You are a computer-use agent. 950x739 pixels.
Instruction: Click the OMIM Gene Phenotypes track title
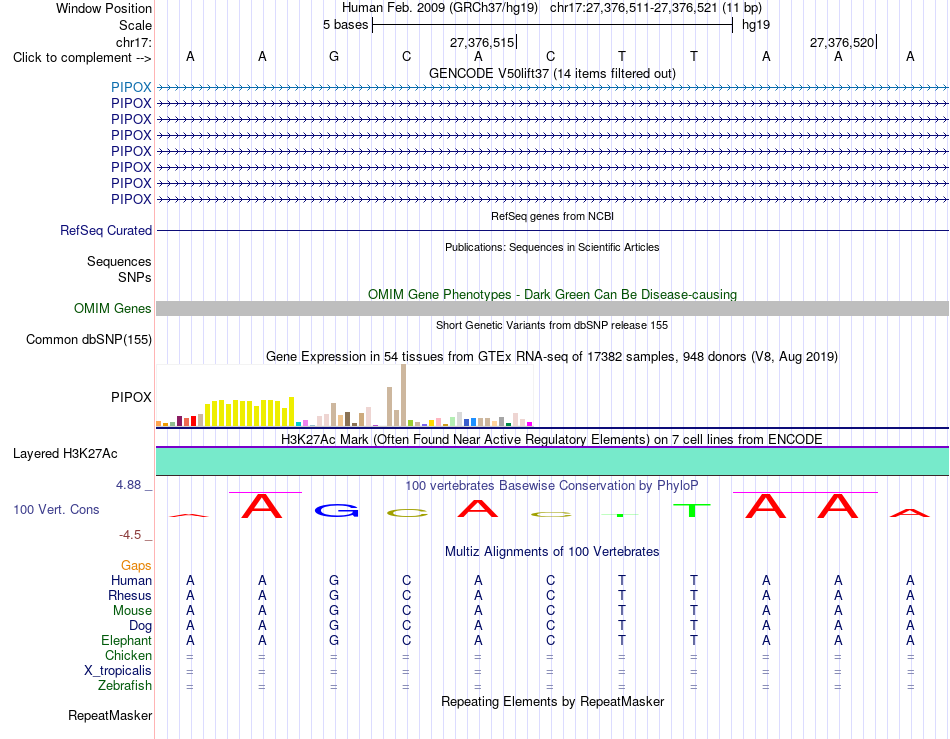point(552,294)
